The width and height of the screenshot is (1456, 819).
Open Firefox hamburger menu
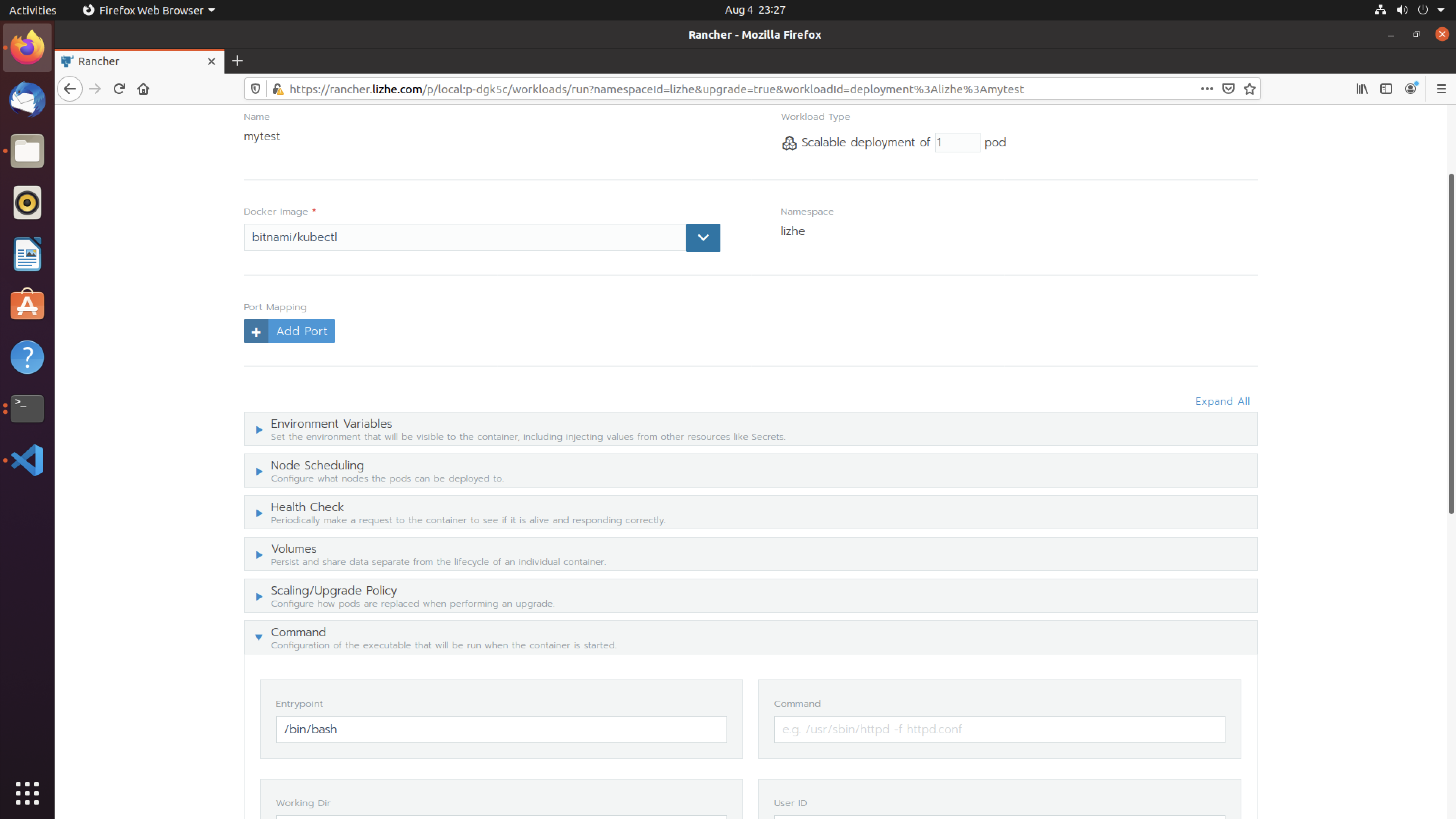pos(1441,89)
